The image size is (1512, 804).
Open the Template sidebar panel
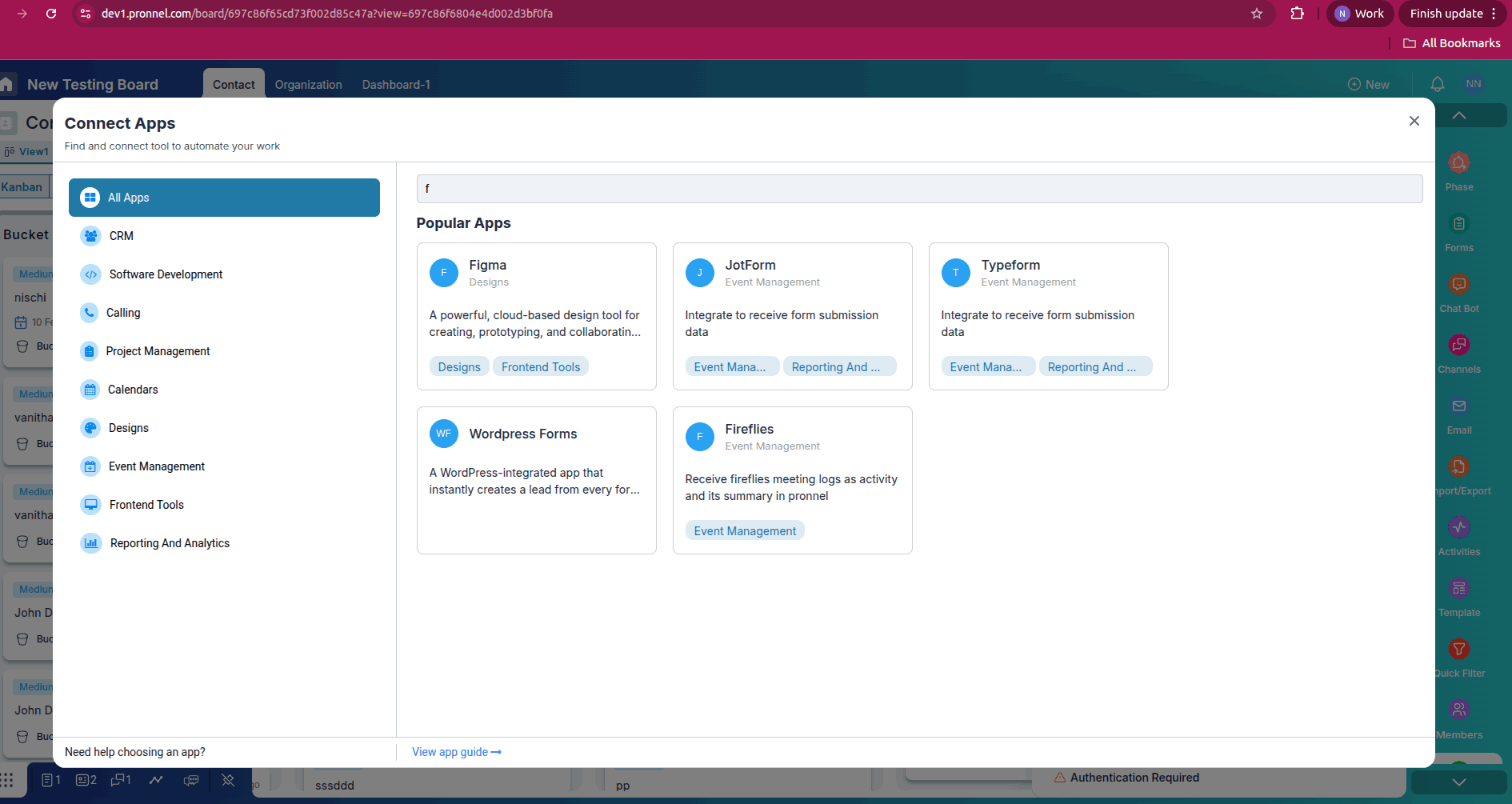tap(1458, 589)
